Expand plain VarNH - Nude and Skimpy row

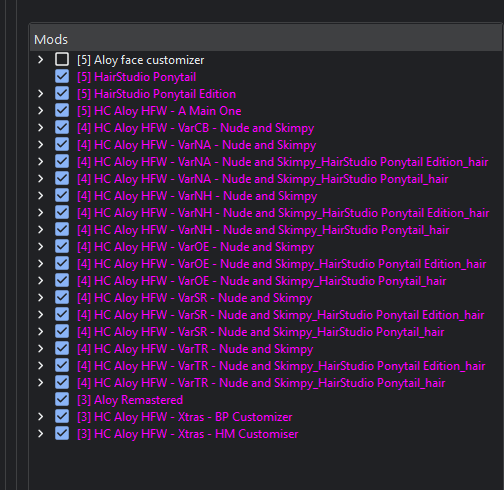(41, 196)
